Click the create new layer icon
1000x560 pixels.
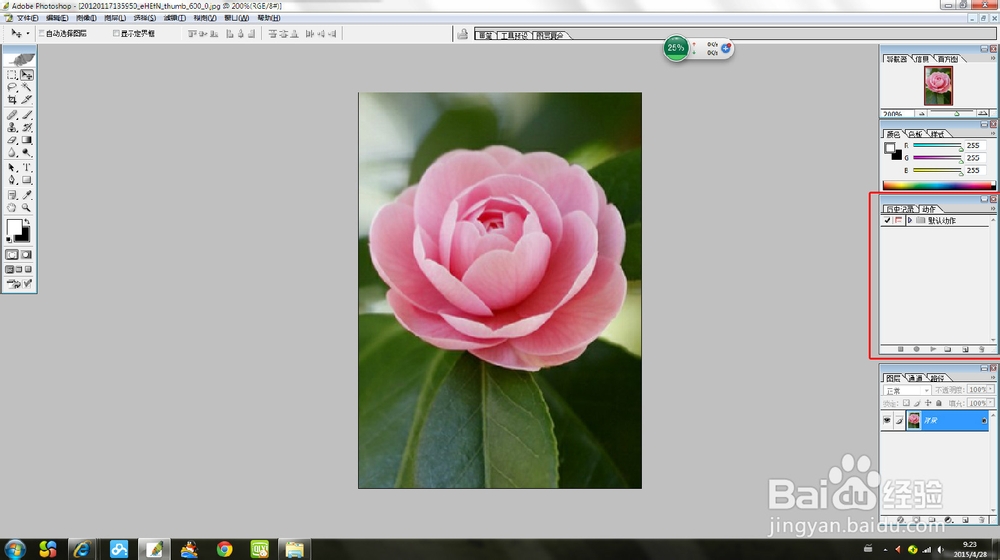pyautogui.click(x=965, y=520)
